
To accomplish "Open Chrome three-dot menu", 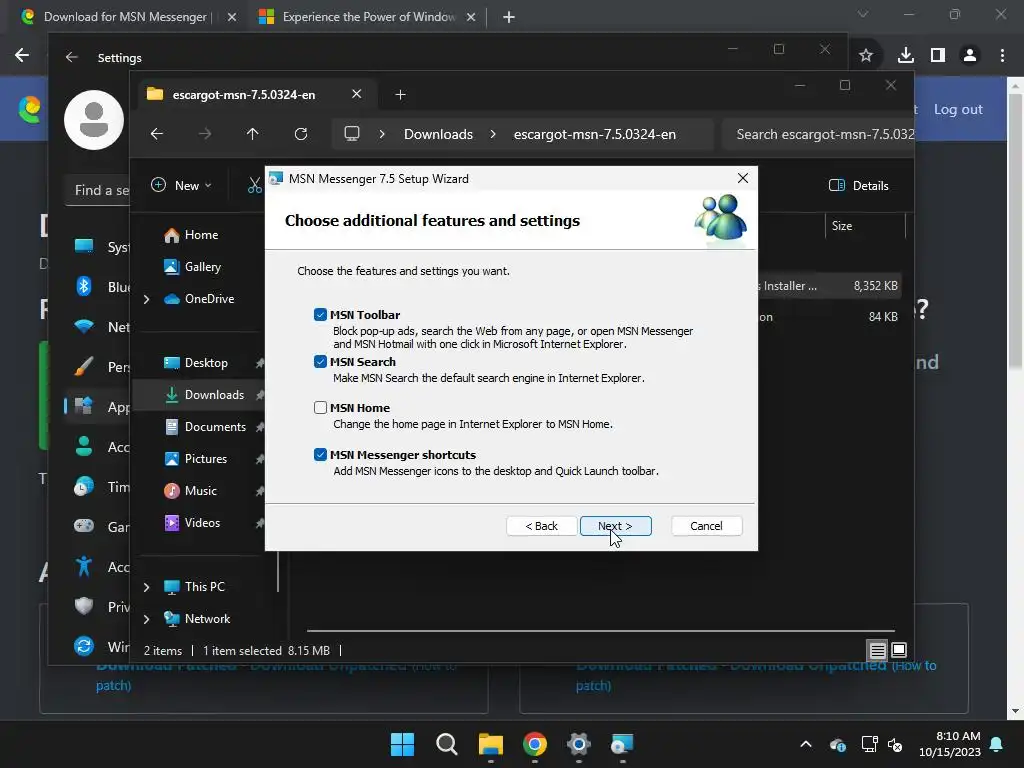I will coord(1002,56).
